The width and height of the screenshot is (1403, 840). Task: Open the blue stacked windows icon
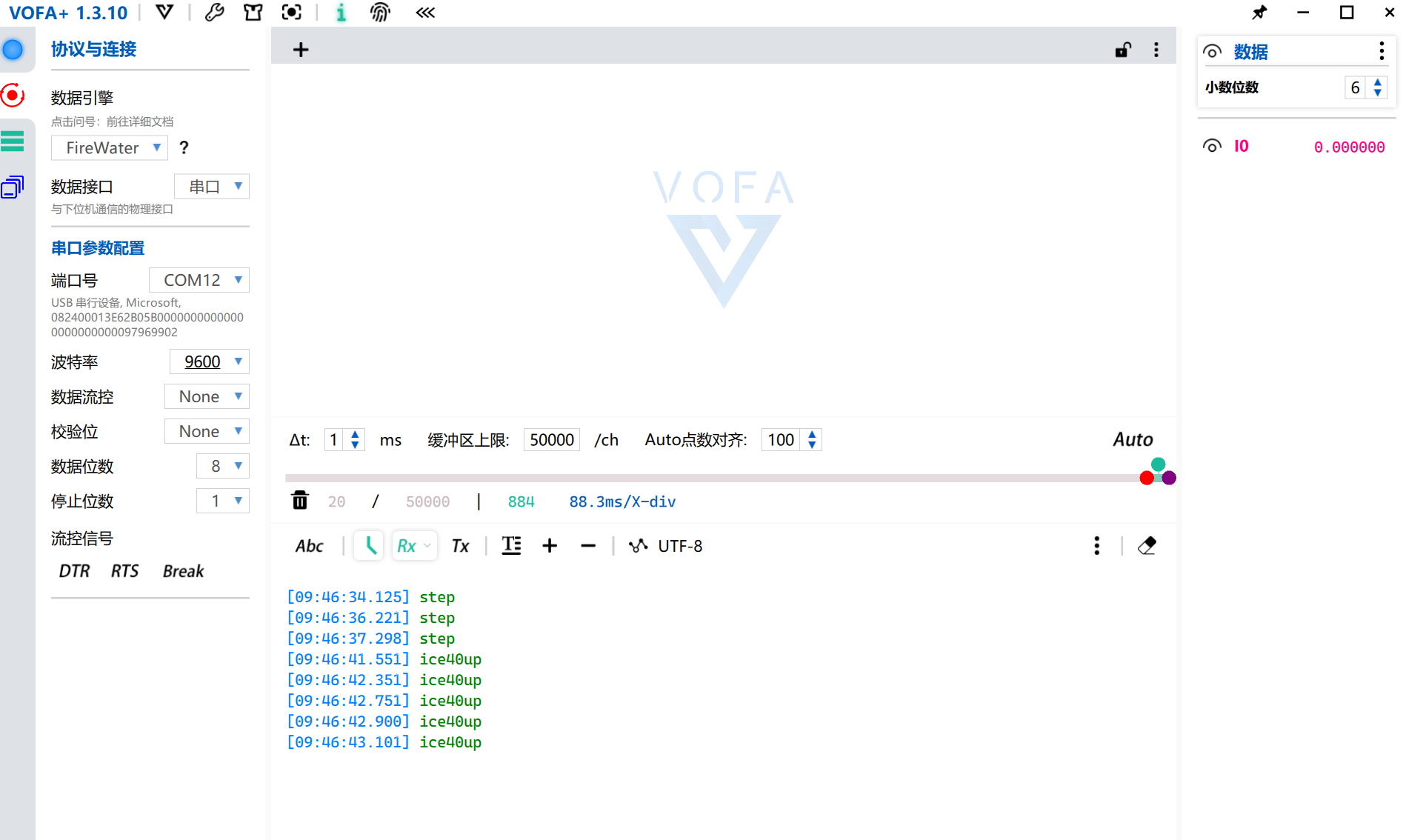[x=13, y=187]
